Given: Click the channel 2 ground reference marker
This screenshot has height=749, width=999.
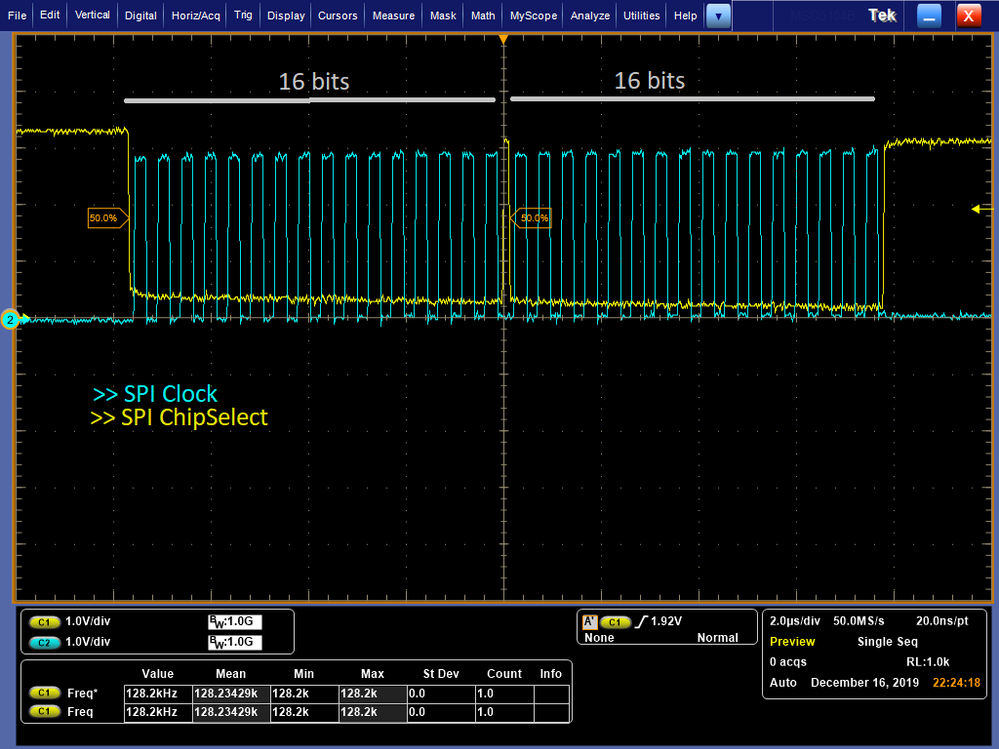Looking at the screenshot, I should coord(10,320).
